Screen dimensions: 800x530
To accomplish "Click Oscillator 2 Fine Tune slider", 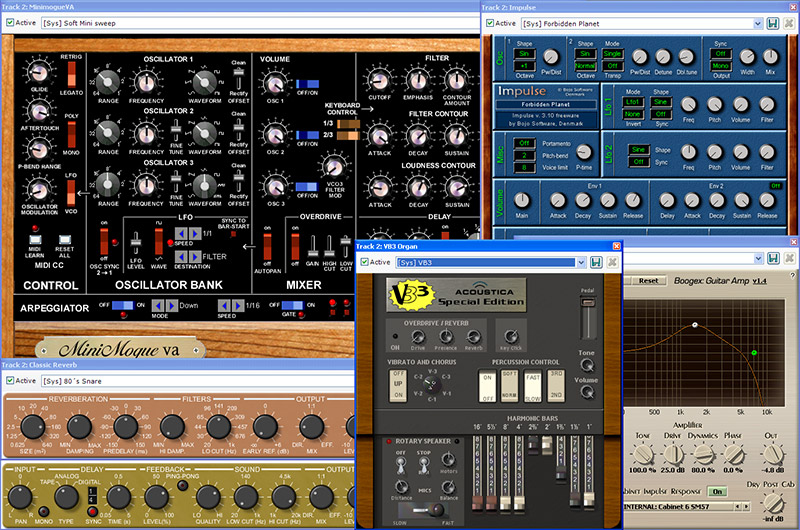I will [176, 131].
